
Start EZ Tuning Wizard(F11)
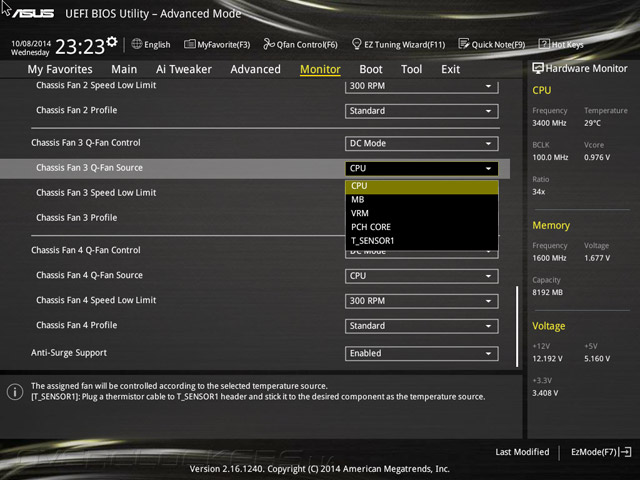pyautogui.click(x=398, y=44)
